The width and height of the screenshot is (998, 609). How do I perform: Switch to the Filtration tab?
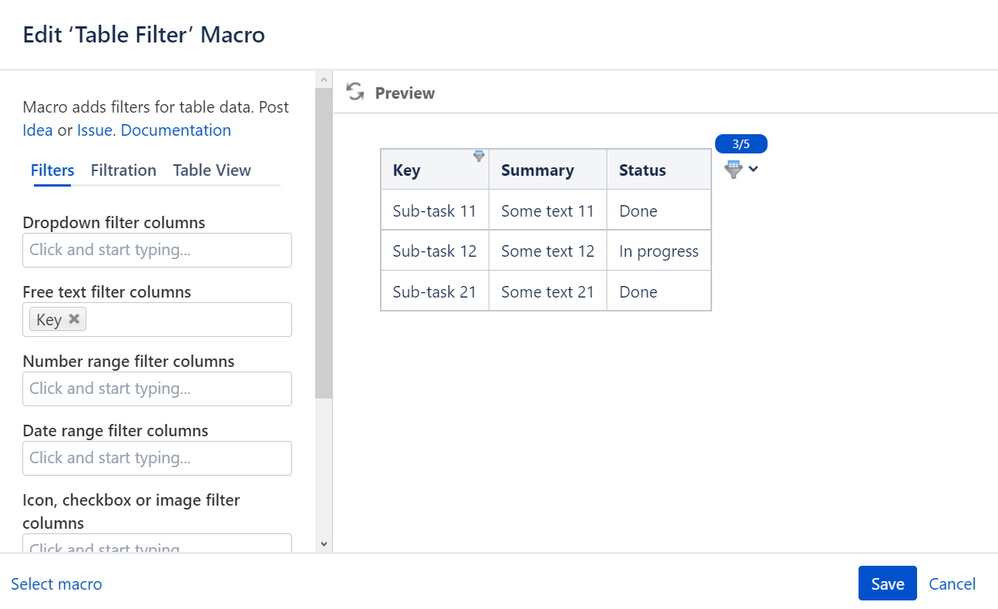[x=123, y=170]
